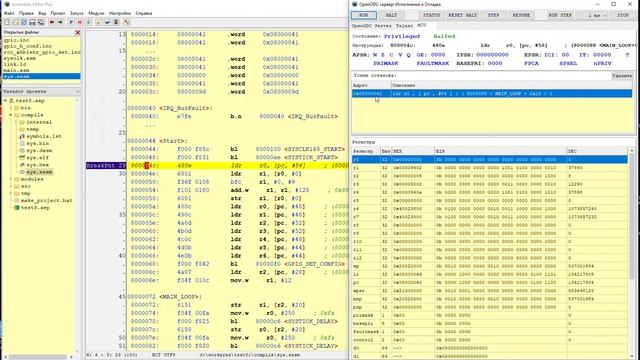
Task: Select the sp register row
Action: (x=489, y=266)
